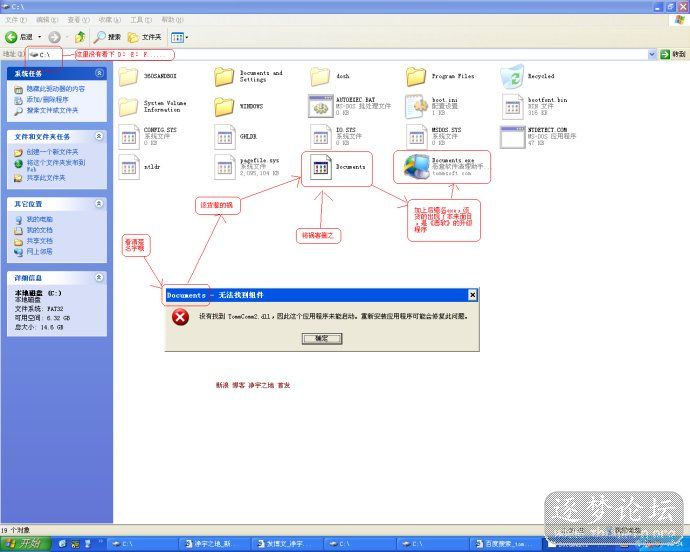Collapse the 系统任务 panel
Image resolution: width=690 pixels, height=552 pixels.
[99, 73]
